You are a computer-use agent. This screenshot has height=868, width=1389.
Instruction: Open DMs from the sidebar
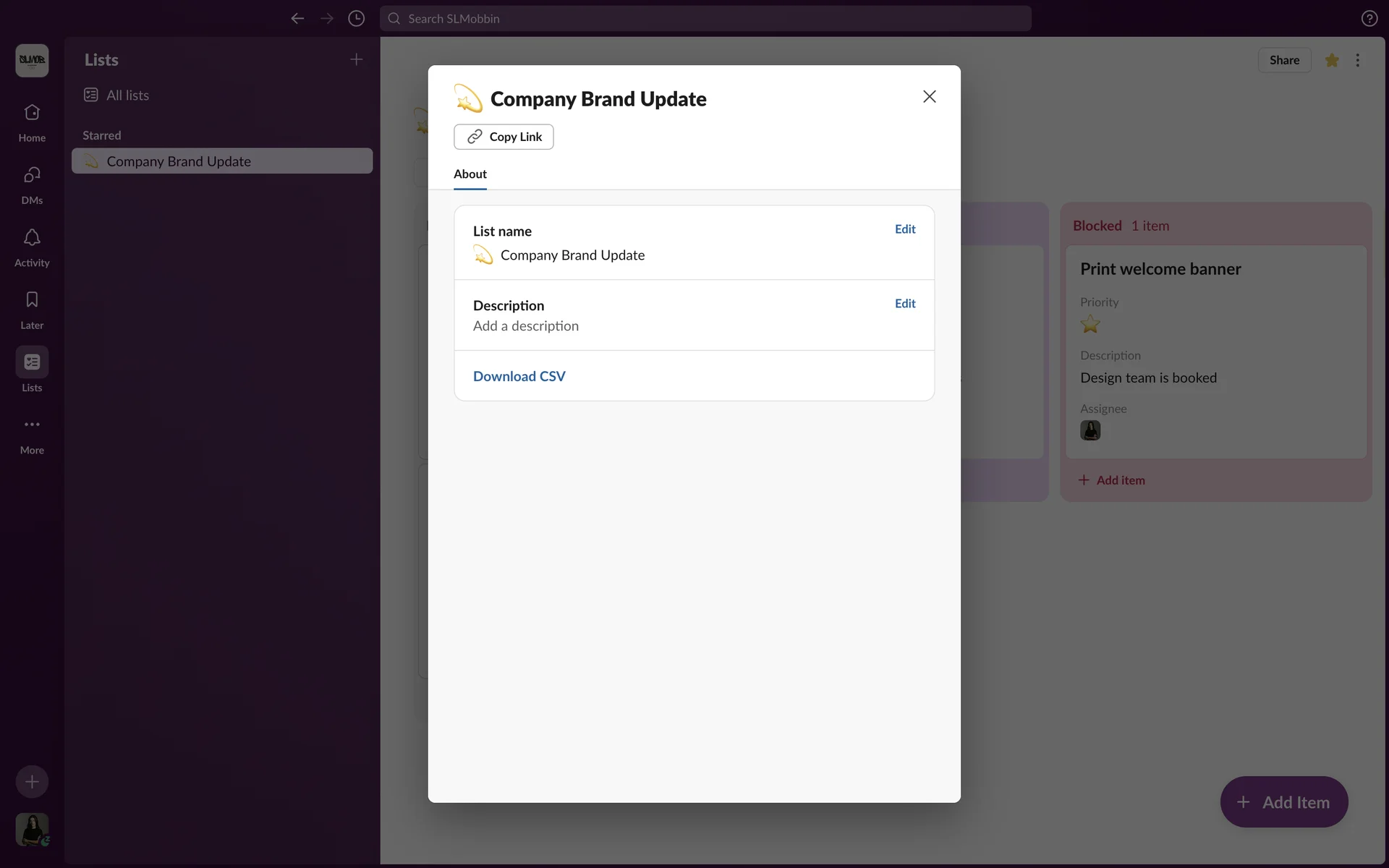click(x=32, y=176)
